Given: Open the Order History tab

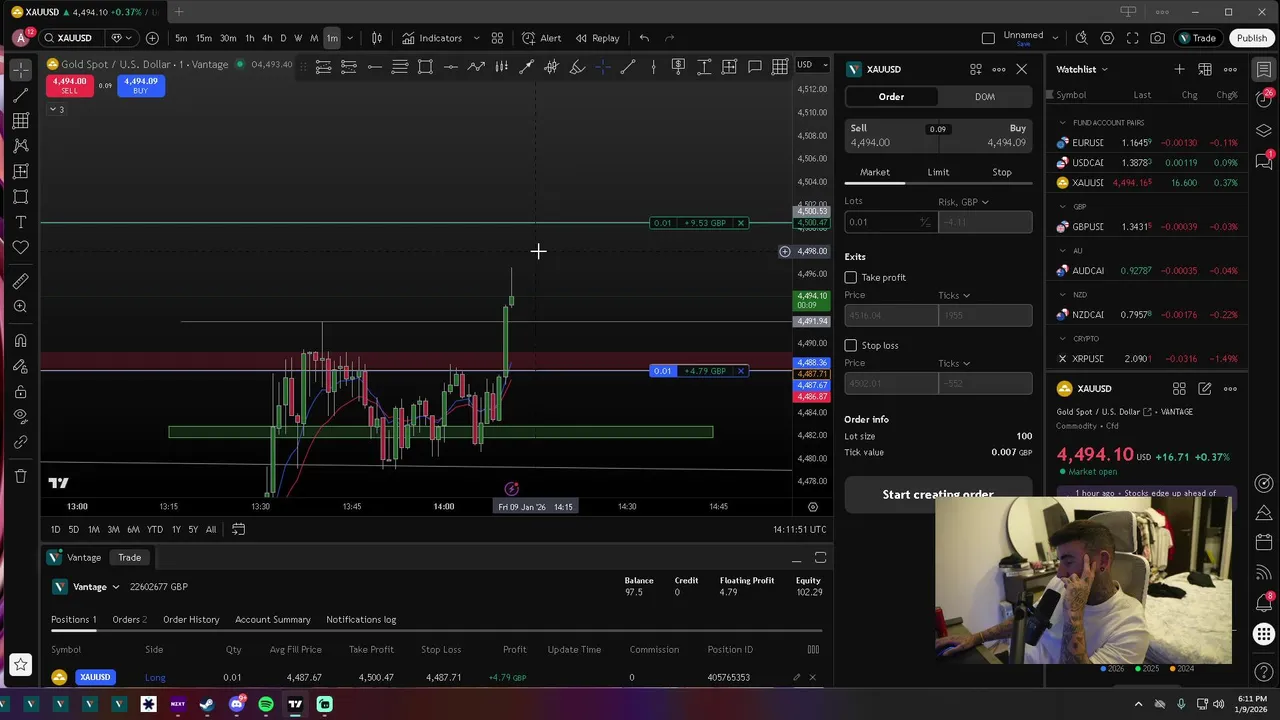Looking at the screenshot, I should tap(191, 619).
